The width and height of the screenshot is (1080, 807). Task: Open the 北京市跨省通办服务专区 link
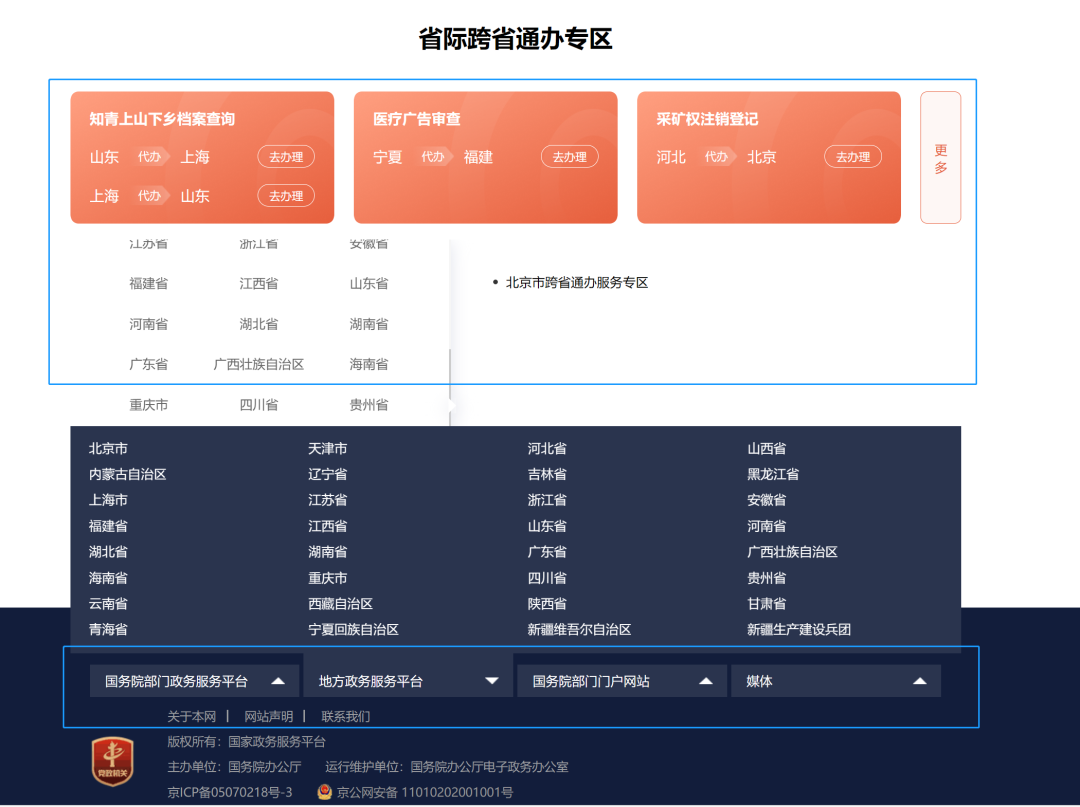coord(577,283)
